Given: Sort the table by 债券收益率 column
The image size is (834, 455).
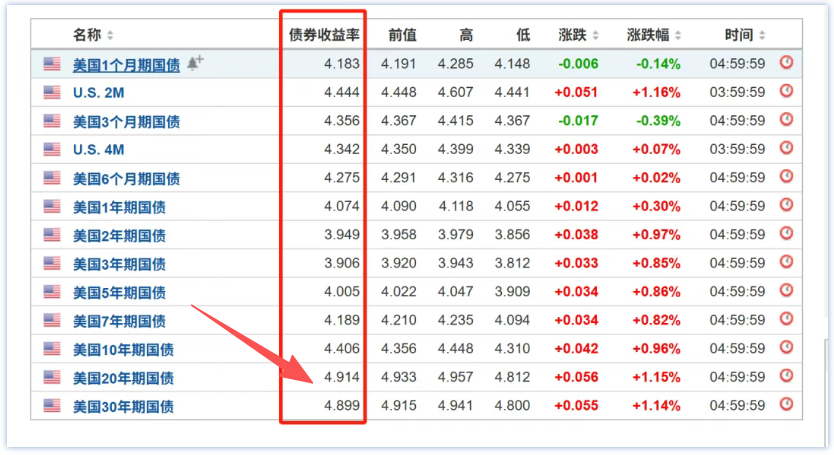Looking at the screenshot, I should click(x=323, y=35).
